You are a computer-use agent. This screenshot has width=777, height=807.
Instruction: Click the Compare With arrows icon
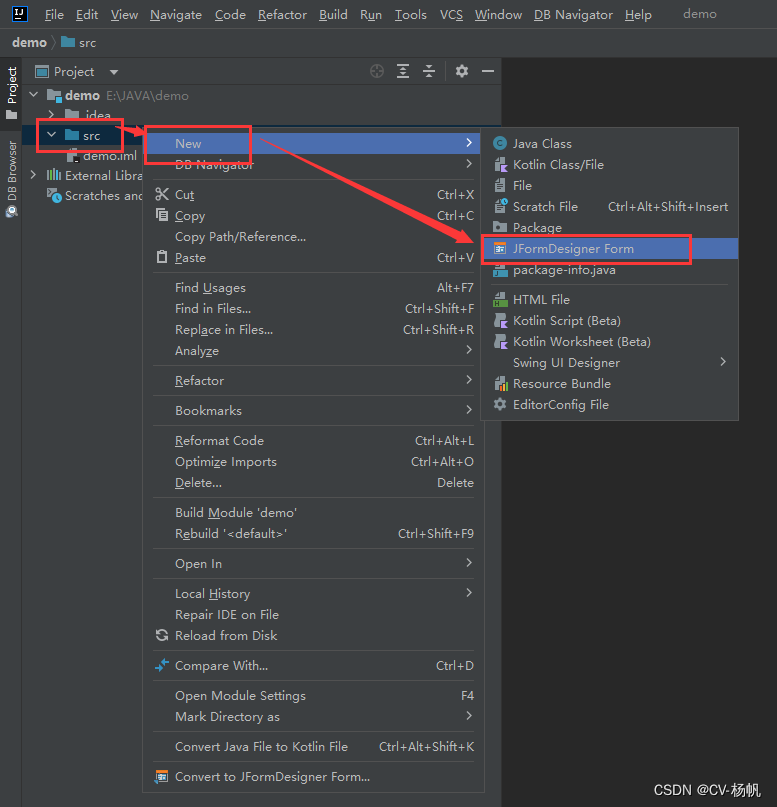pyautogui.click(x=162, y=665)
